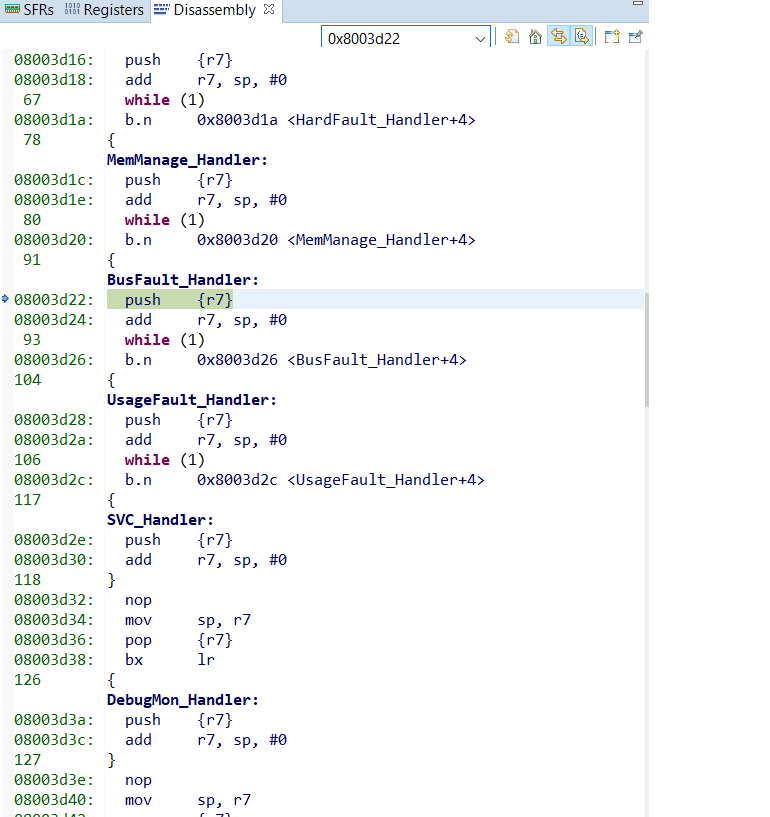The image size is (770, 817).
Task: Toggle Link with Active Debug Context
Action: pyautogui.click(x=558, y=36)
